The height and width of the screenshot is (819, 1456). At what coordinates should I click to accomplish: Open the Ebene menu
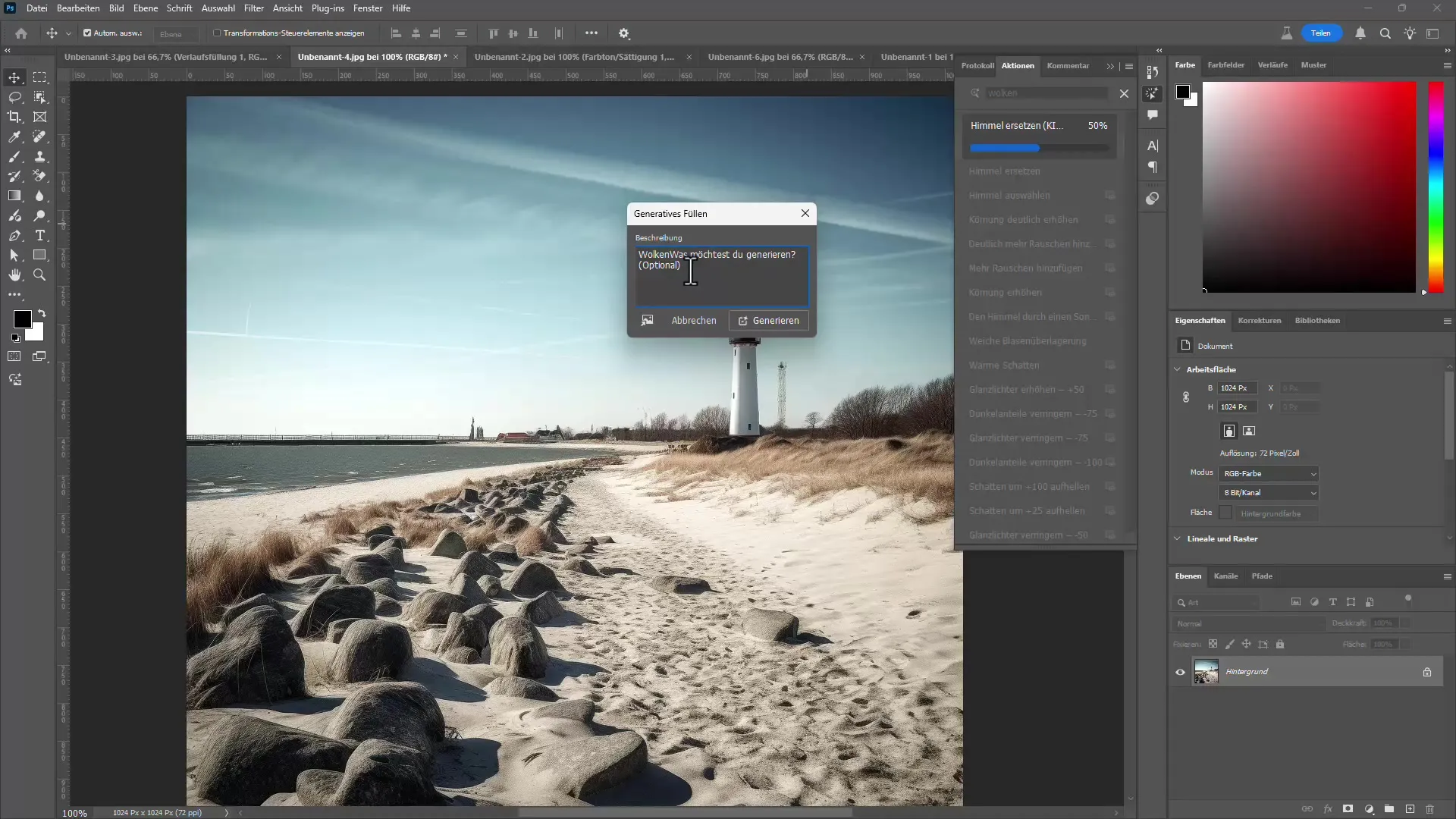146,8
